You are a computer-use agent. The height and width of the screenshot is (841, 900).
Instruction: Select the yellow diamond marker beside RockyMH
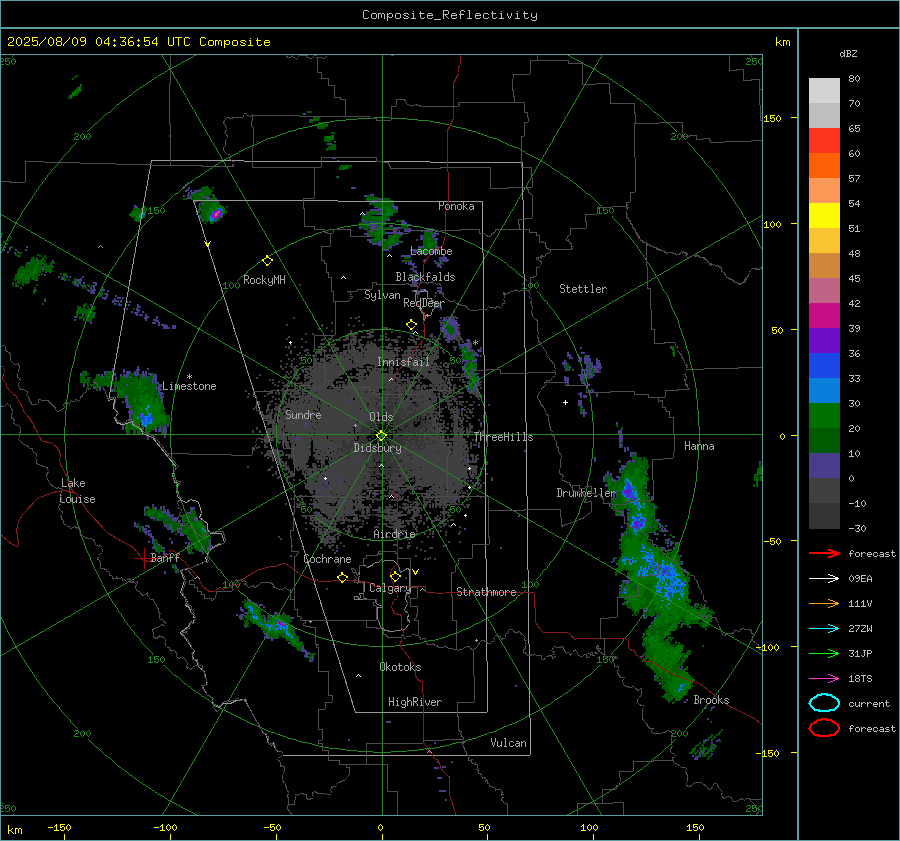coord(267,261)
